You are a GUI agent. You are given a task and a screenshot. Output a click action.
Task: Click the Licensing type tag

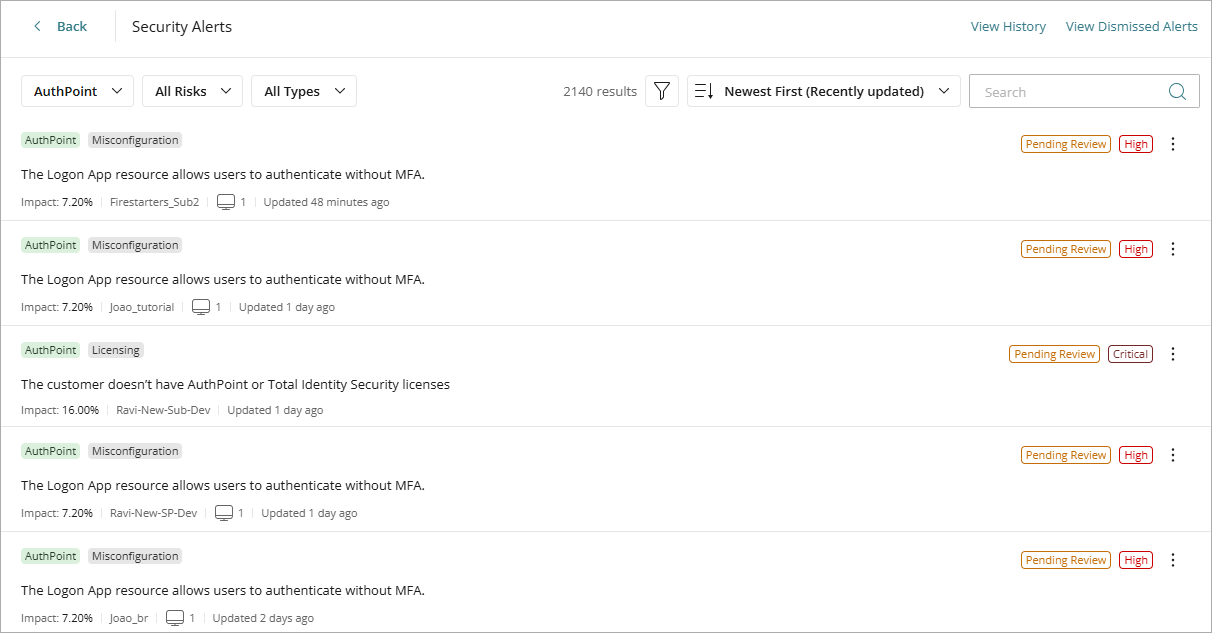click(116, 350)
